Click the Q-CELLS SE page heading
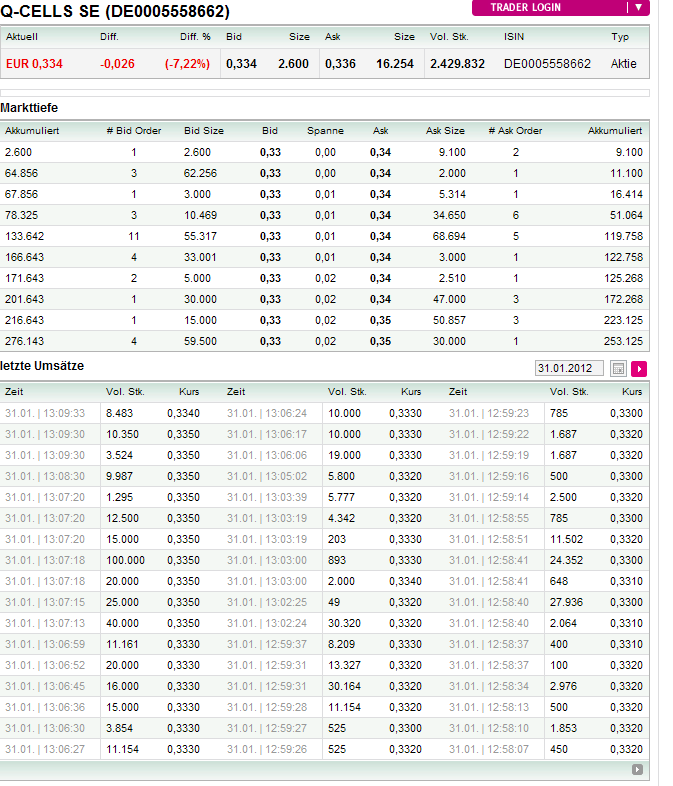This screenshot has height=786, width=673. (x=115, y=12)
